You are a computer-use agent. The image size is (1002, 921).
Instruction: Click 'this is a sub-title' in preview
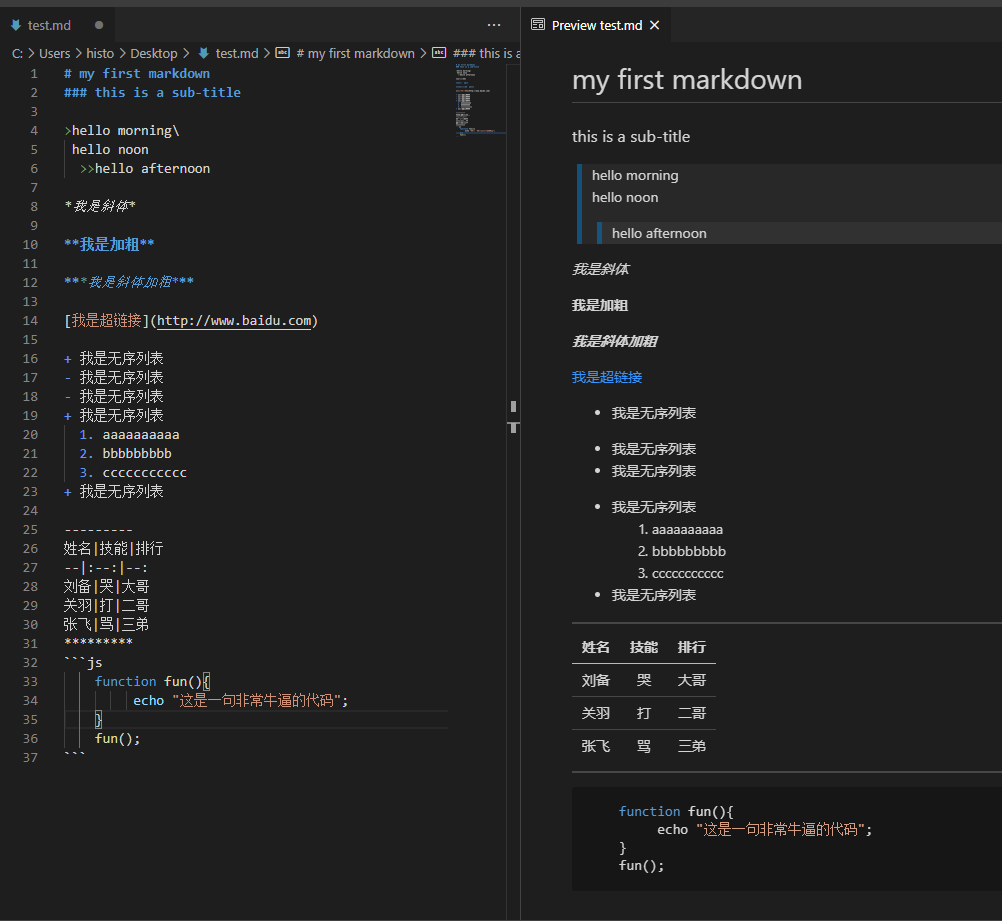pos(631,137)
